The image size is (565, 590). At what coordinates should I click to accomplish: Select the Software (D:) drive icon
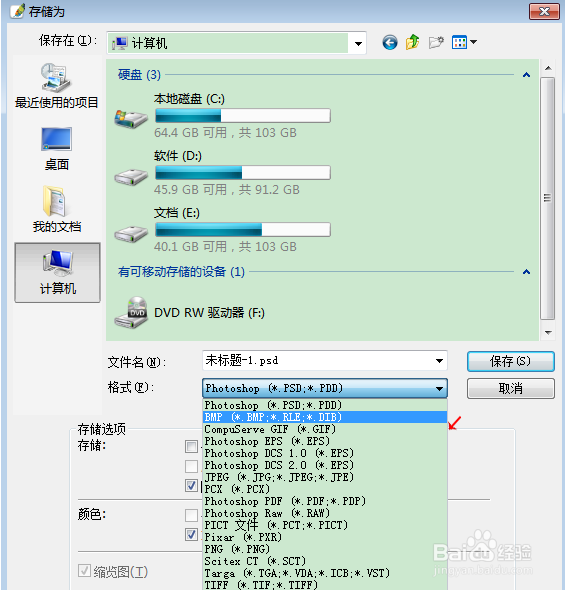pyautogui.click(x=131, y=176)
